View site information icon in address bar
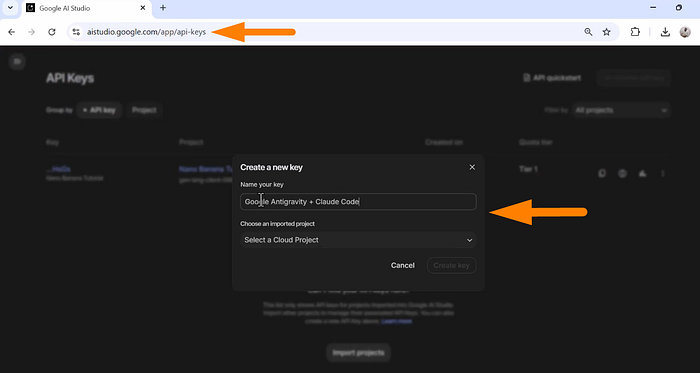700x373 pixels. tap(76, 32)
